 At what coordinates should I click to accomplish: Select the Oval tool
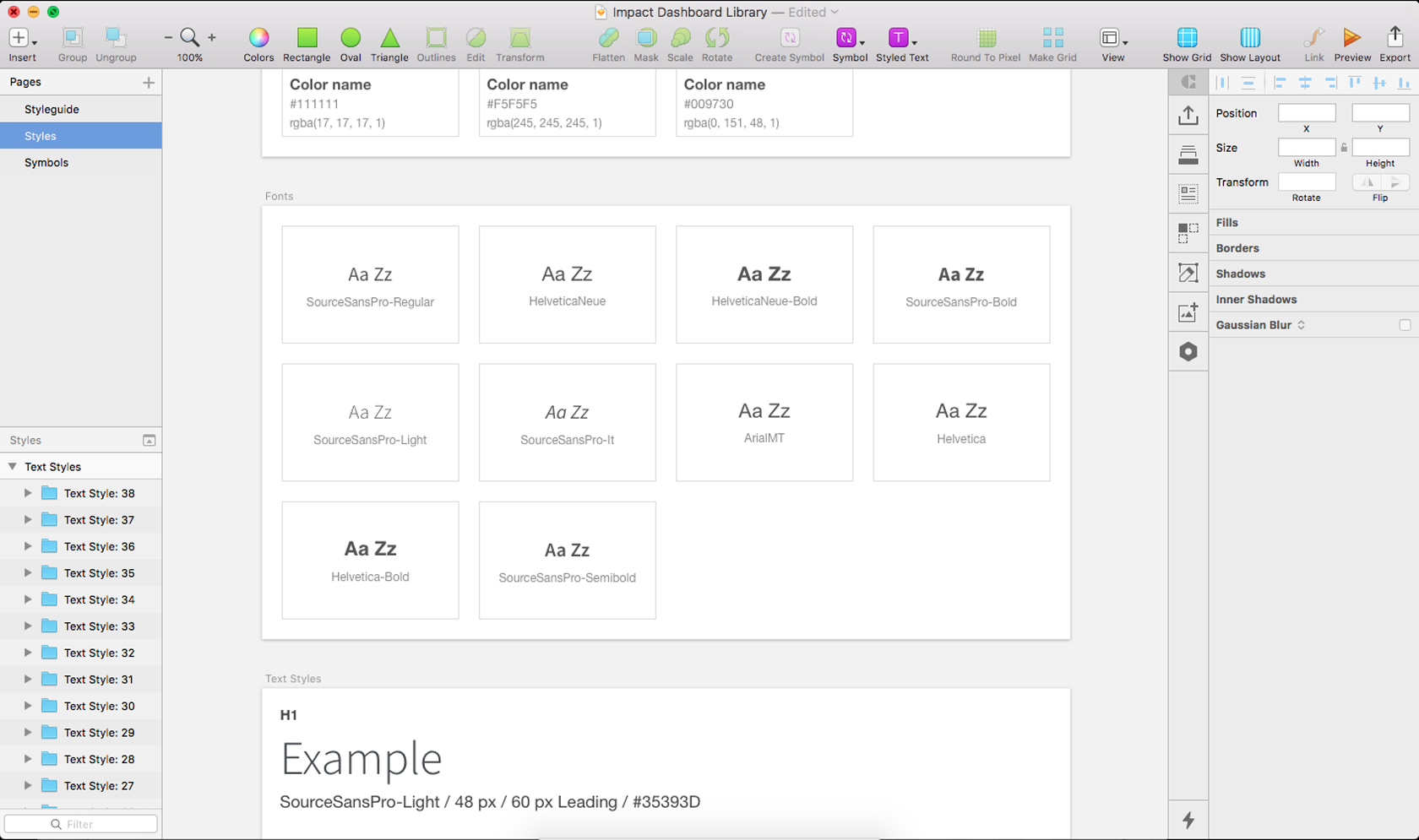pos(351,37)
